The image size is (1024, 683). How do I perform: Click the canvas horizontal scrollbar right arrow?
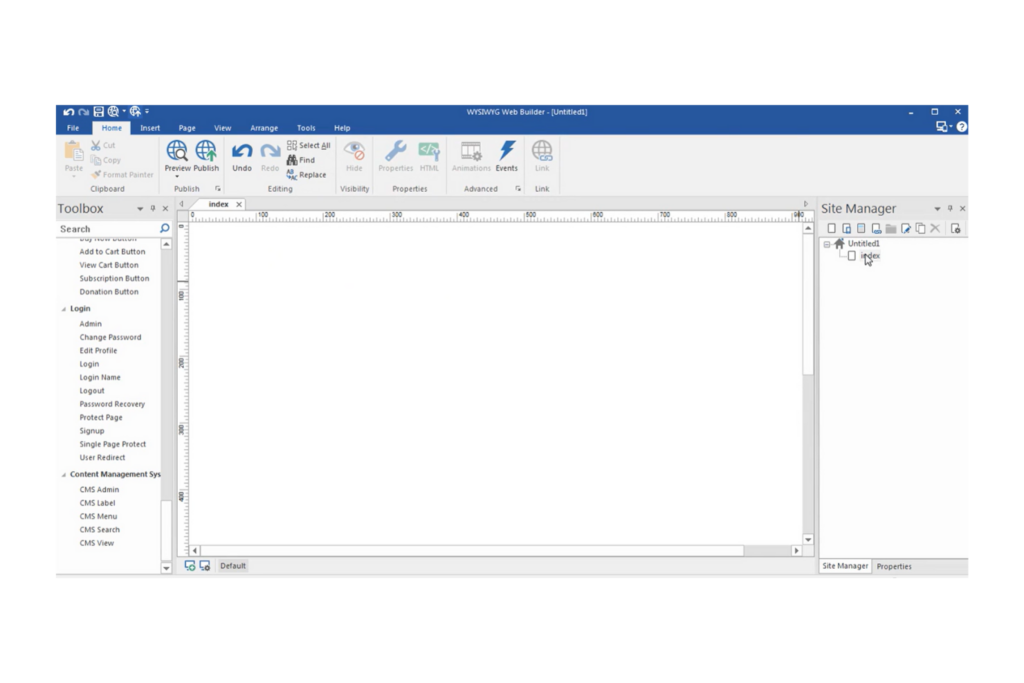click(796, 550)
